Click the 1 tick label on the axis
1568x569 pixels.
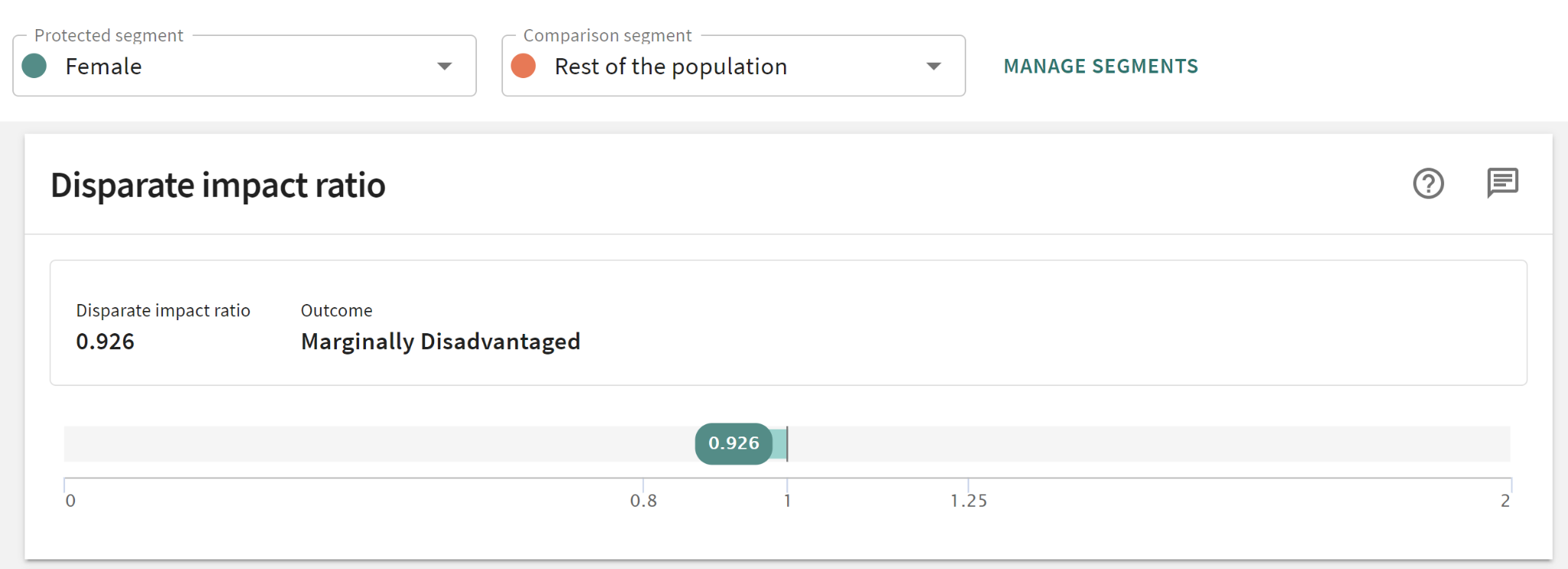[787, 501]
